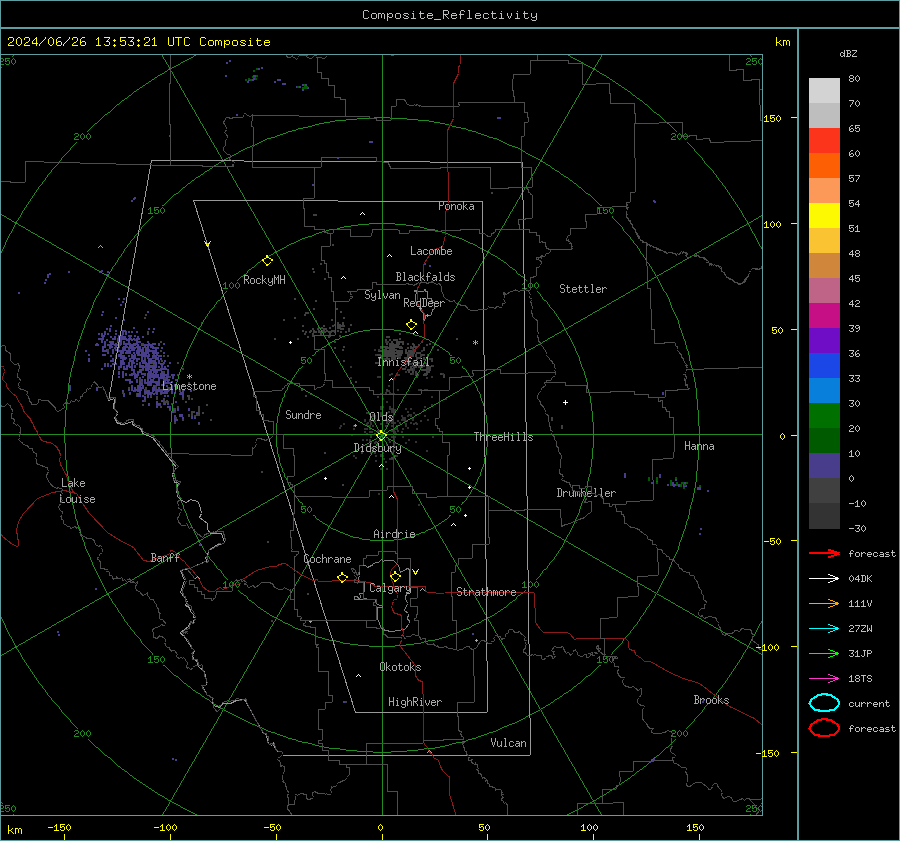Click the dBZ legend heading

click(848, 53)
